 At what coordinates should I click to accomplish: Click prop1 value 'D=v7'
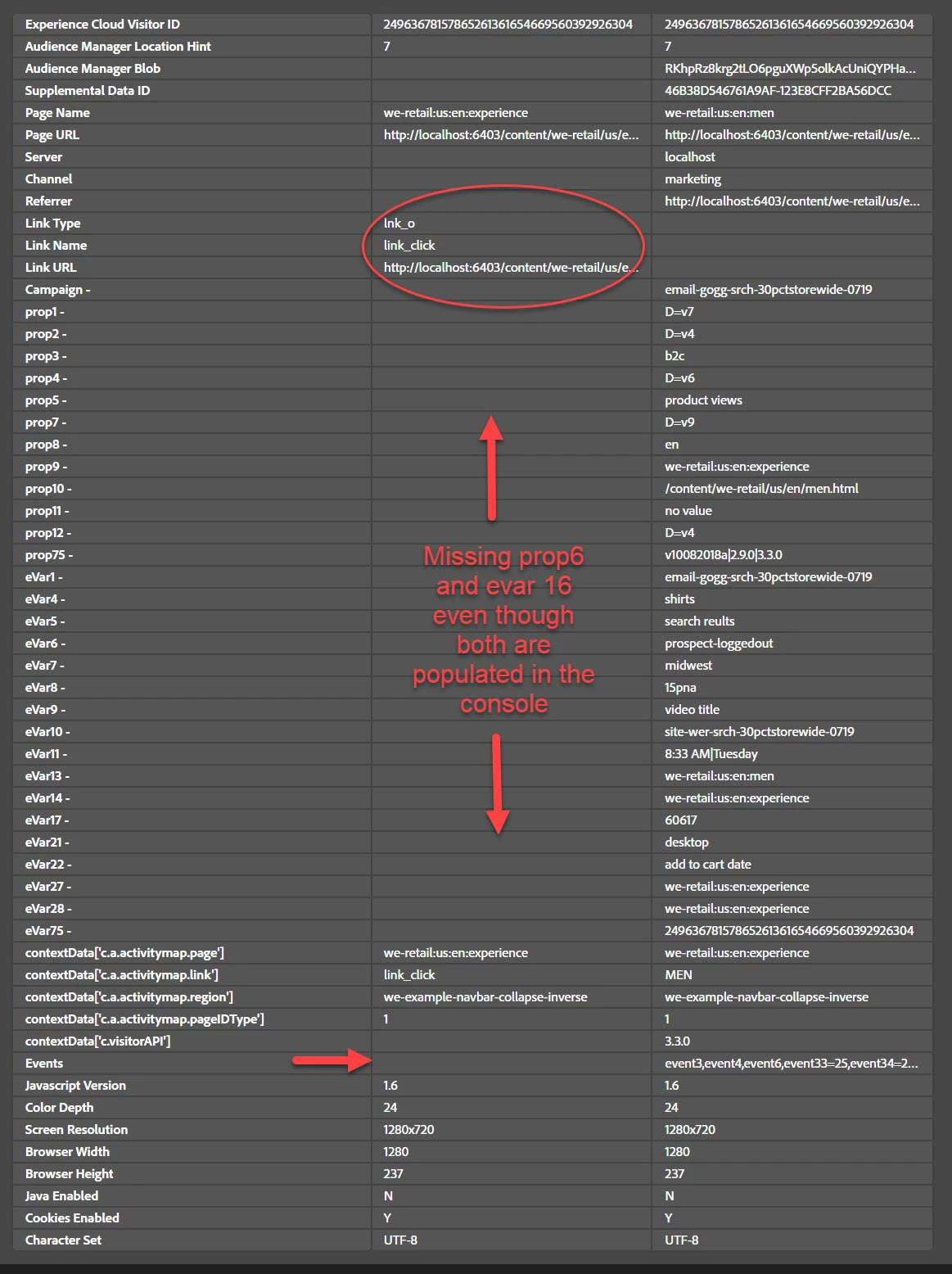(x=679, y=312)
